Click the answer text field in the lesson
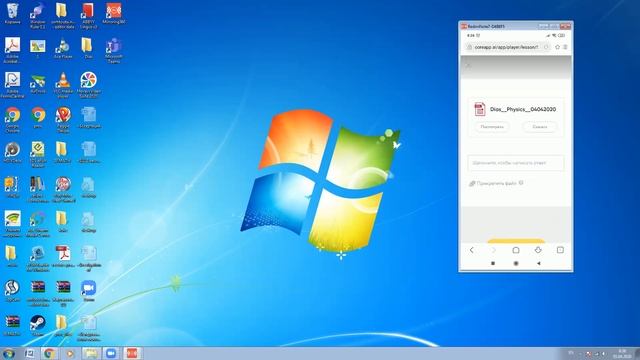The image size is (640, 360). click(x=516, y=163)
